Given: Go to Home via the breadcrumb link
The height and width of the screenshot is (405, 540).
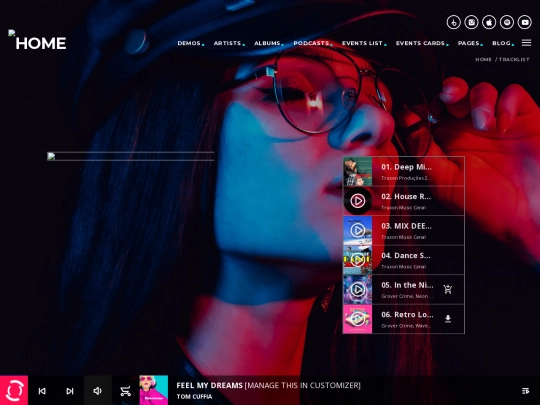Looking at the screenshot, I should click(x=484, y=60).
